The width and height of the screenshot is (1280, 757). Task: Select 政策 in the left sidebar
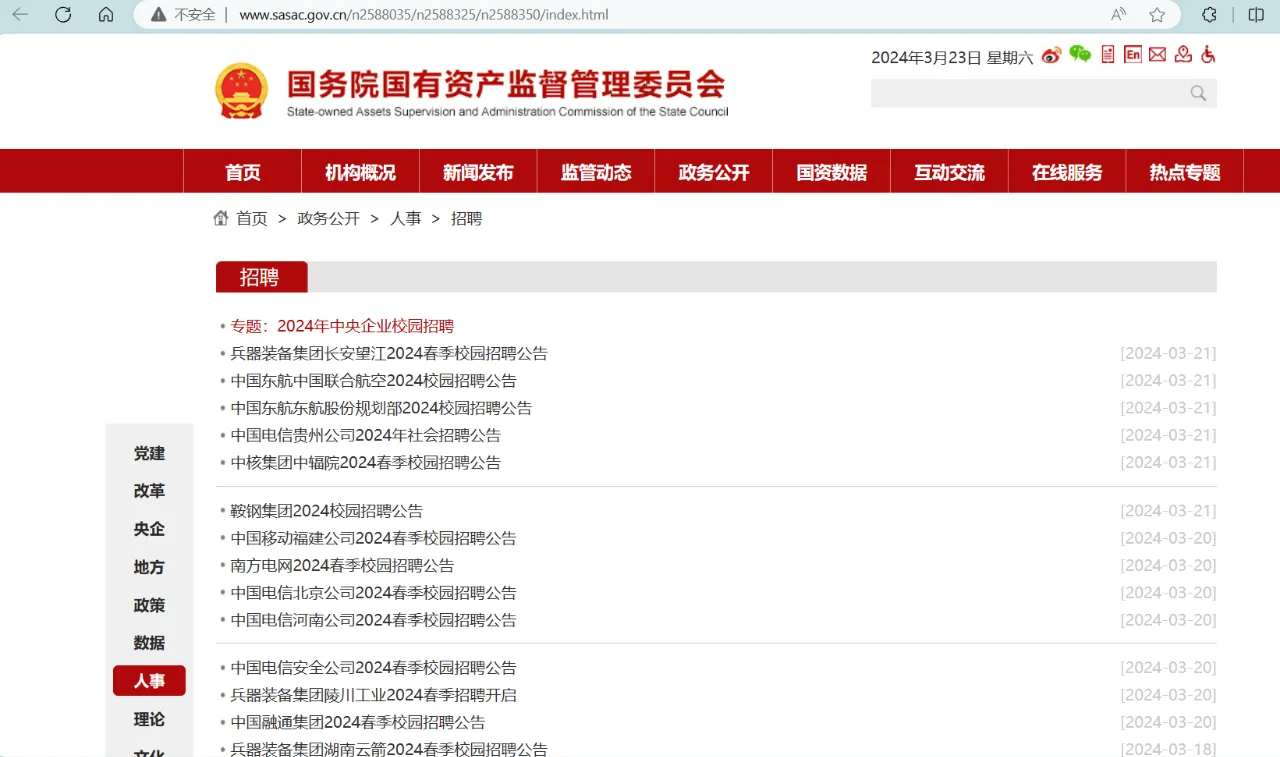149,605
